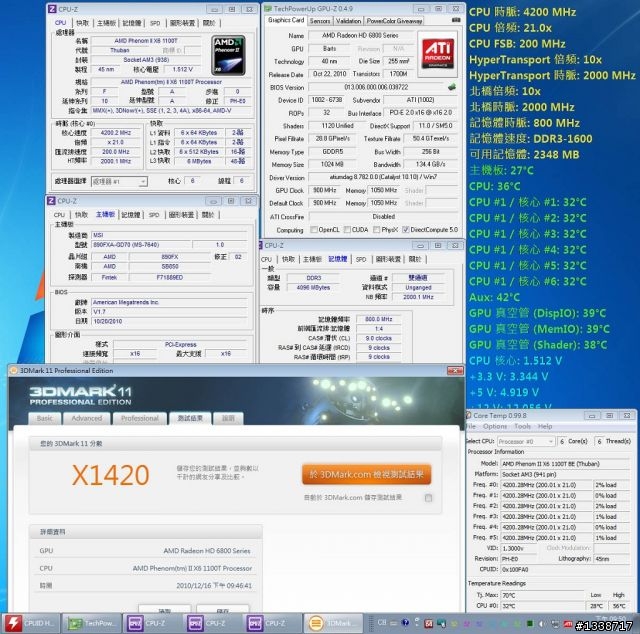
Task: Click the GPU row in 3DMark details
Action: pyautogui.click(x=145, y=551)
